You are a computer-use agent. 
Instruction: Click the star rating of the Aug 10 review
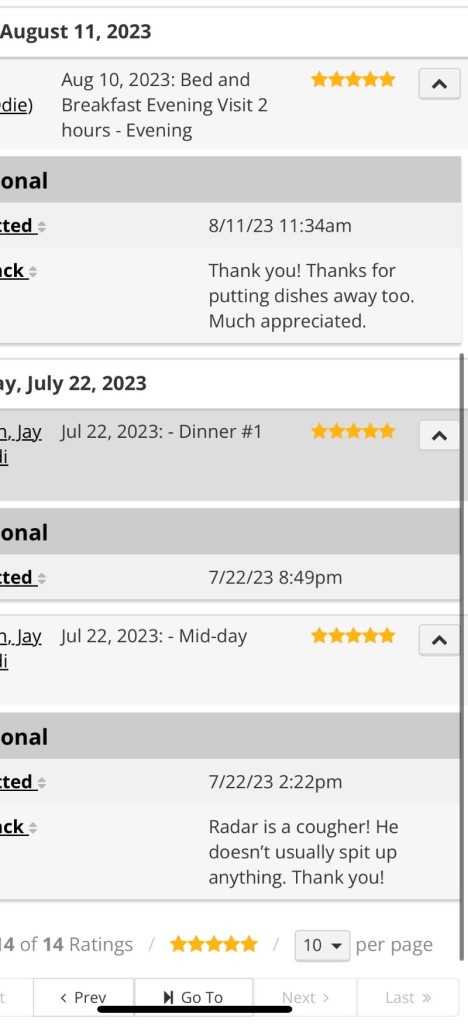pos(353,80)
